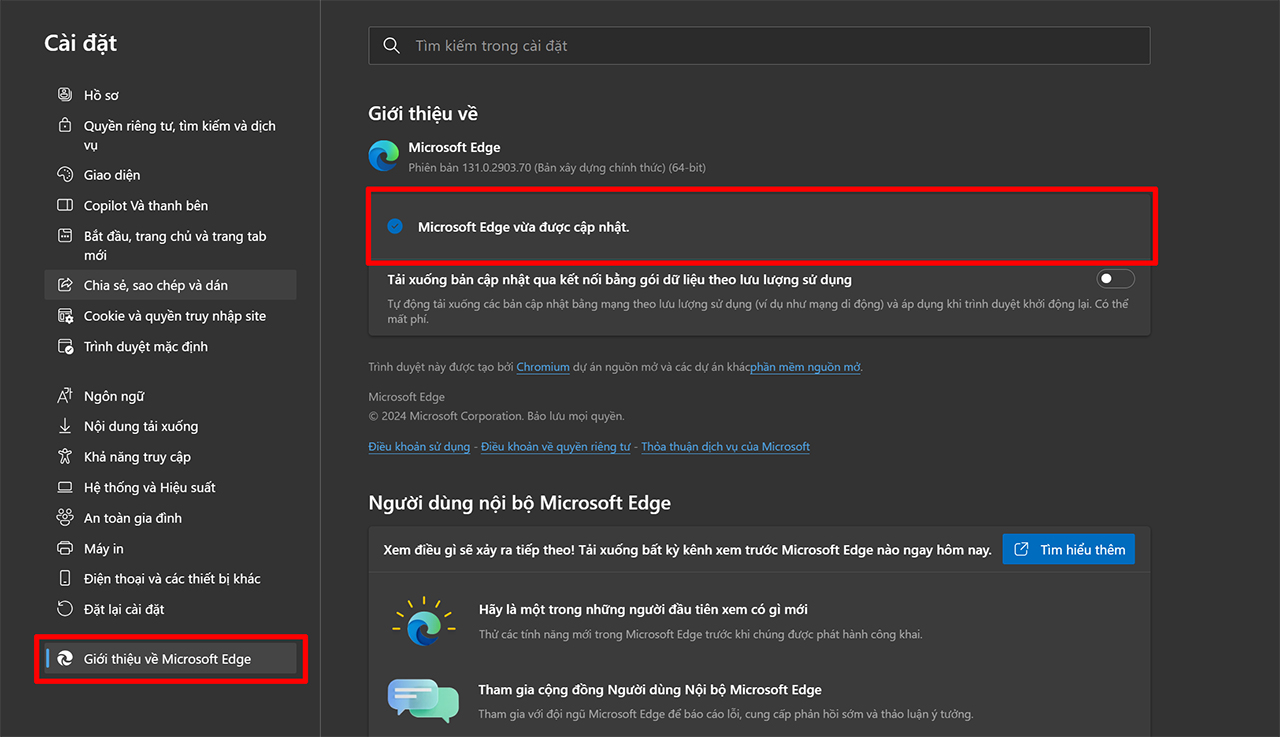This screenshot has width=1280, height=737.
Task: Click the Copilot Và thanh bên icon
Action: (x=65, y=205)
